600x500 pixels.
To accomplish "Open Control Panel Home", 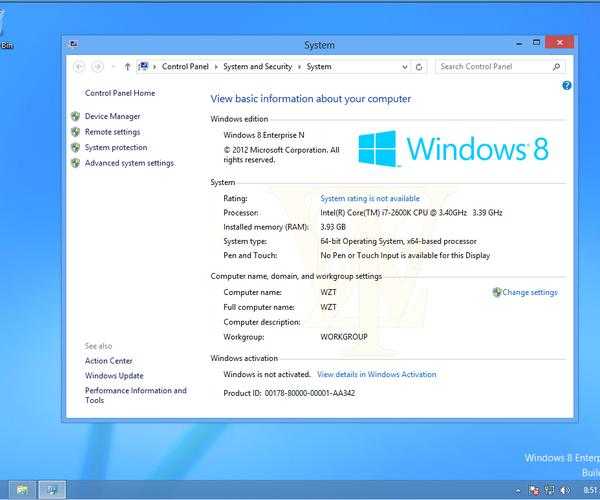I will (x=120, y=93).
